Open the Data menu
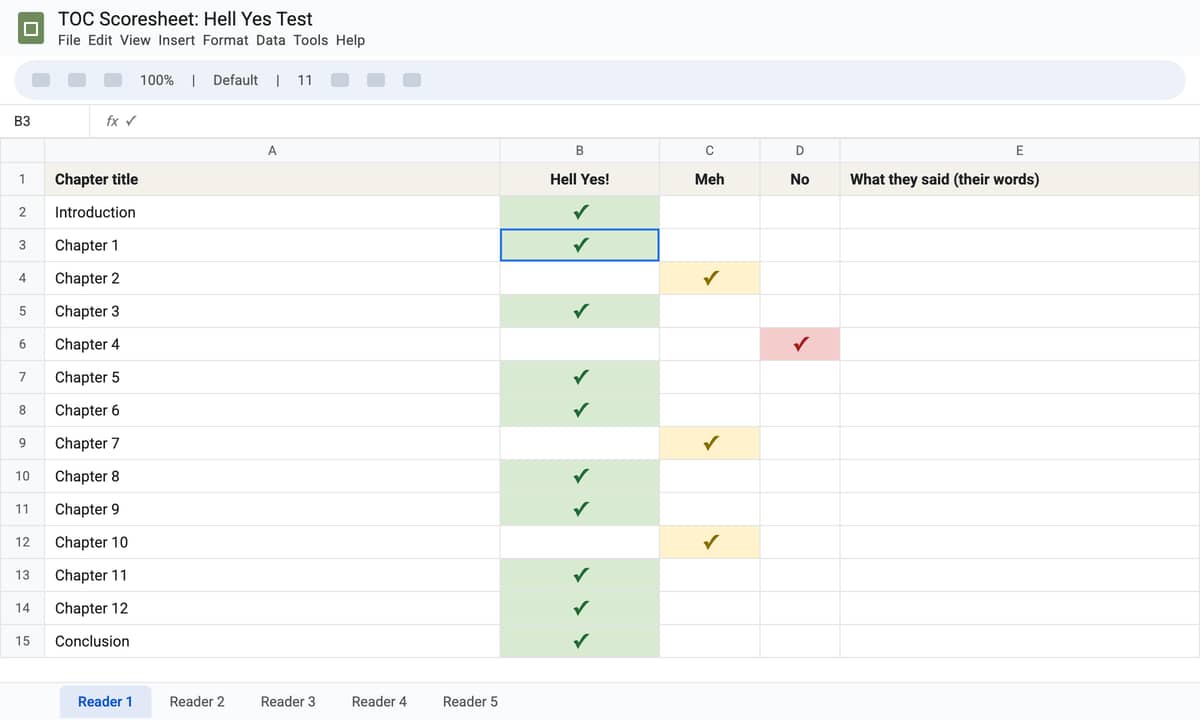This screenshot has height=720, width=1200. pyautogui.click(x=270, y=40)
